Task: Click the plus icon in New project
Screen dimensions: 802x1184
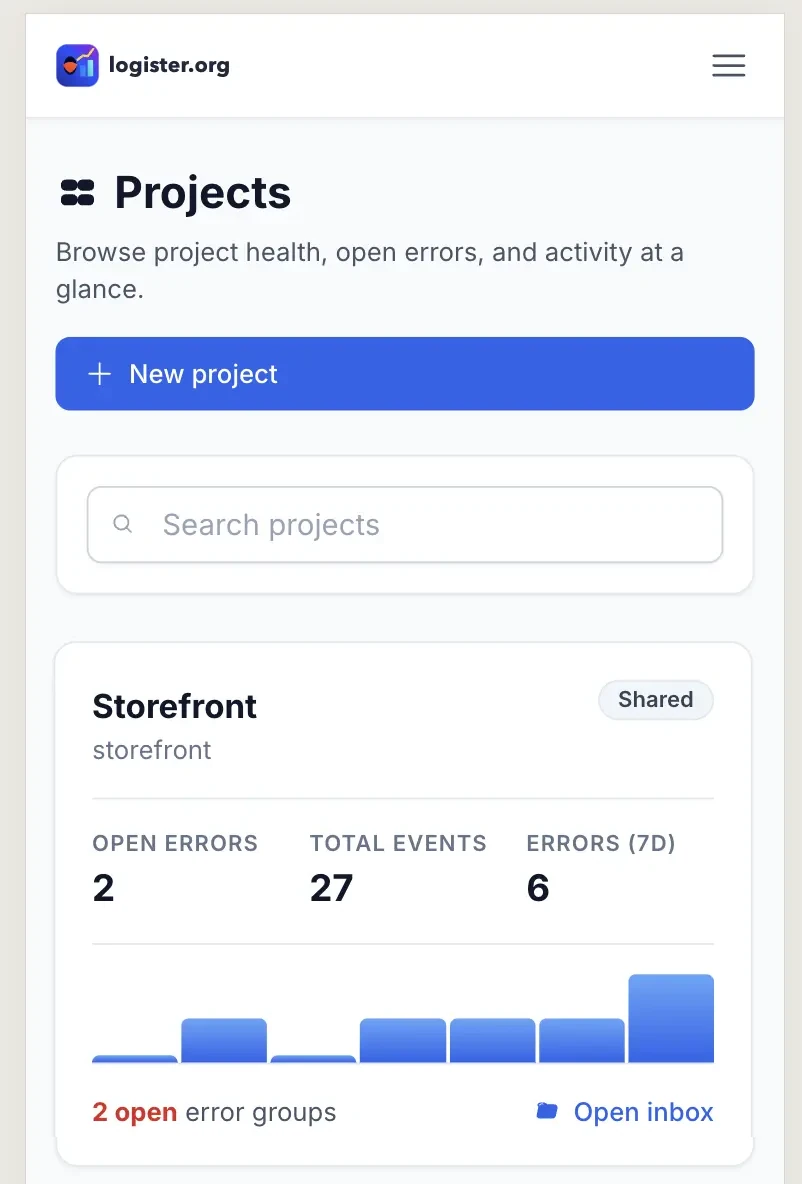Action: (x=99, y=374)
